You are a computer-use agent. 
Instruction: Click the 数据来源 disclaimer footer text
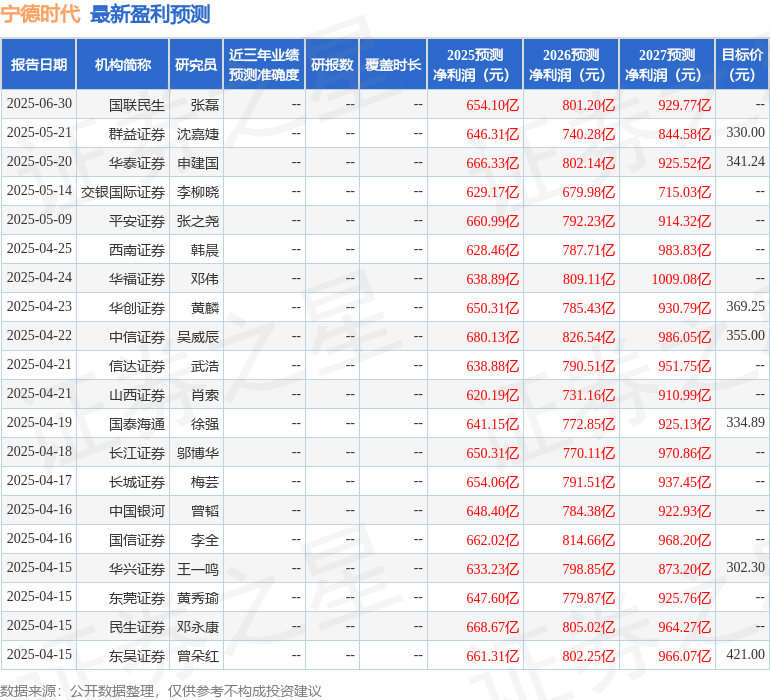(161, 691)
